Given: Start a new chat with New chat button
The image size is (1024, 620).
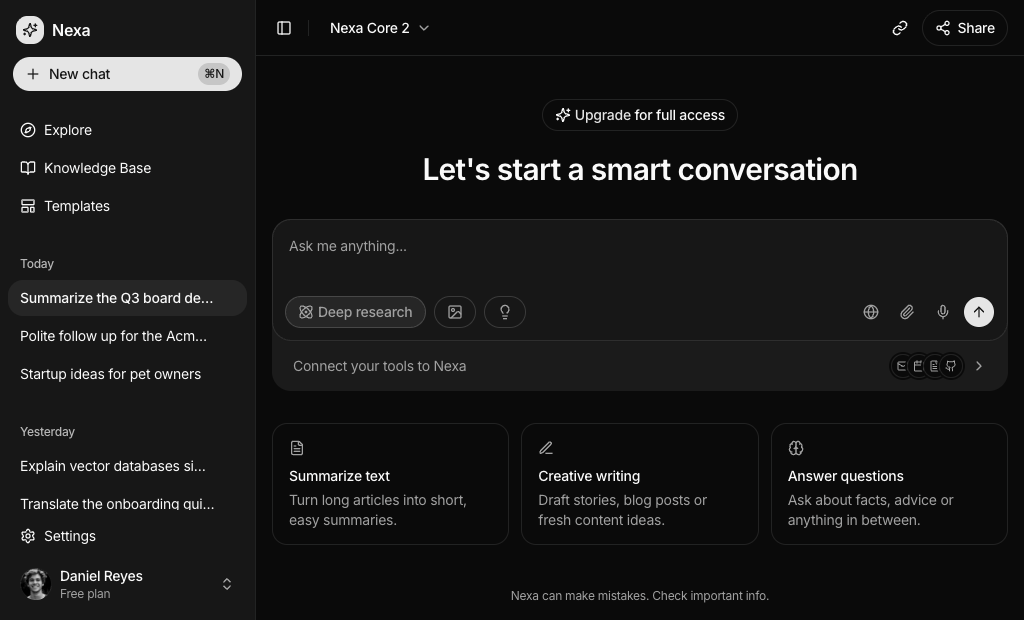Looking at the screenshot, I should [x=127, y=74].
